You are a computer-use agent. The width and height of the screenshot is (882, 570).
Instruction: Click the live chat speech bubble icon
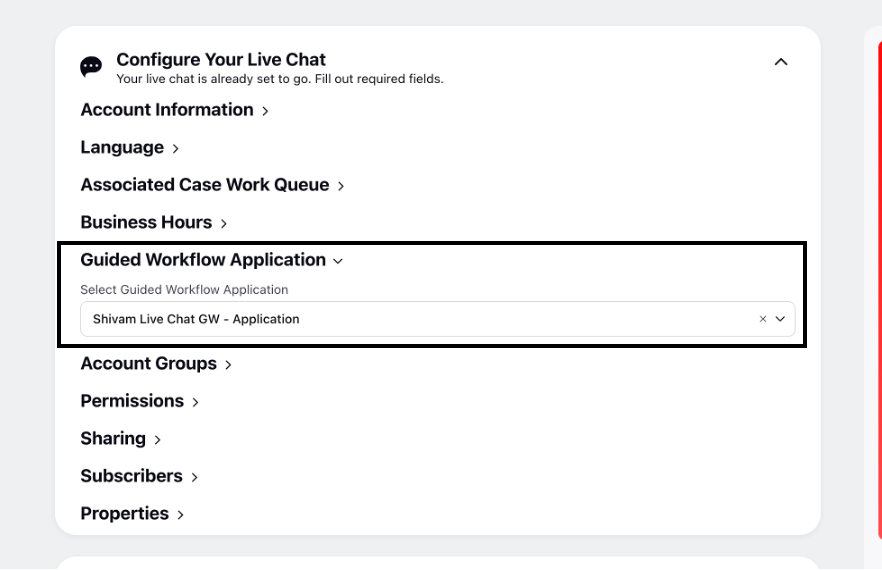91,67
